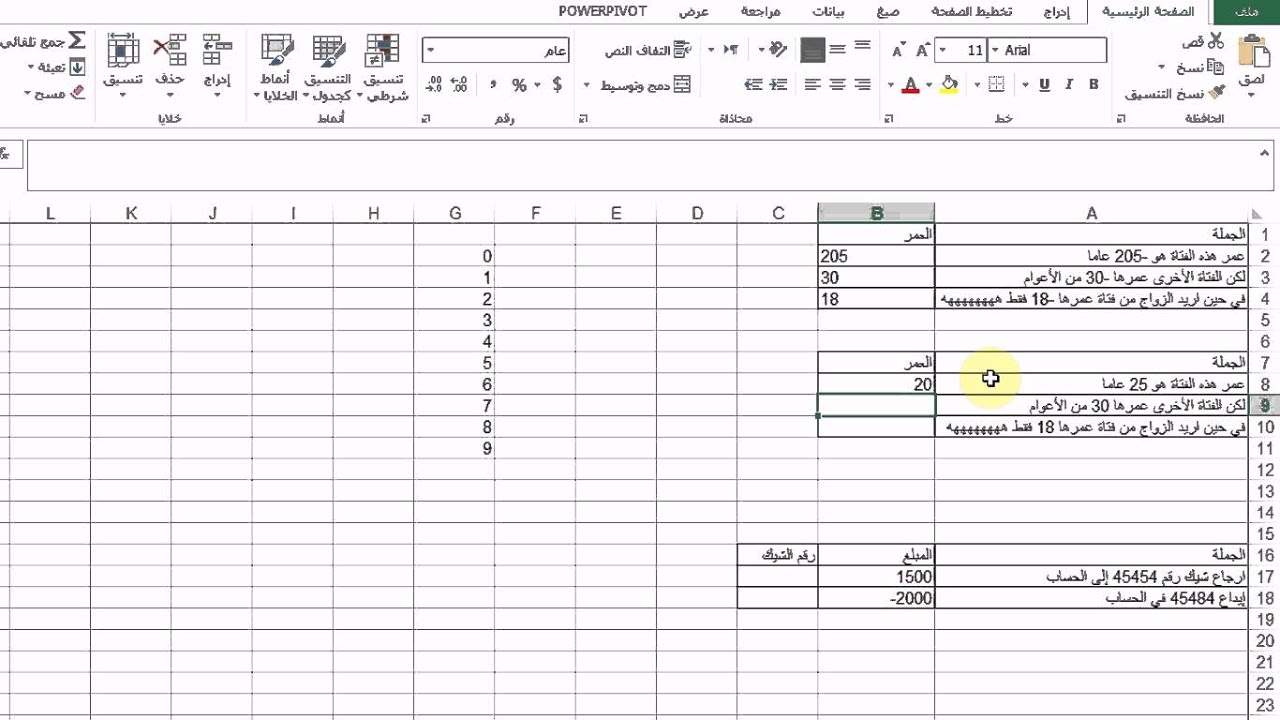Open Format as Table (التنسيق كجدول)

328,66
